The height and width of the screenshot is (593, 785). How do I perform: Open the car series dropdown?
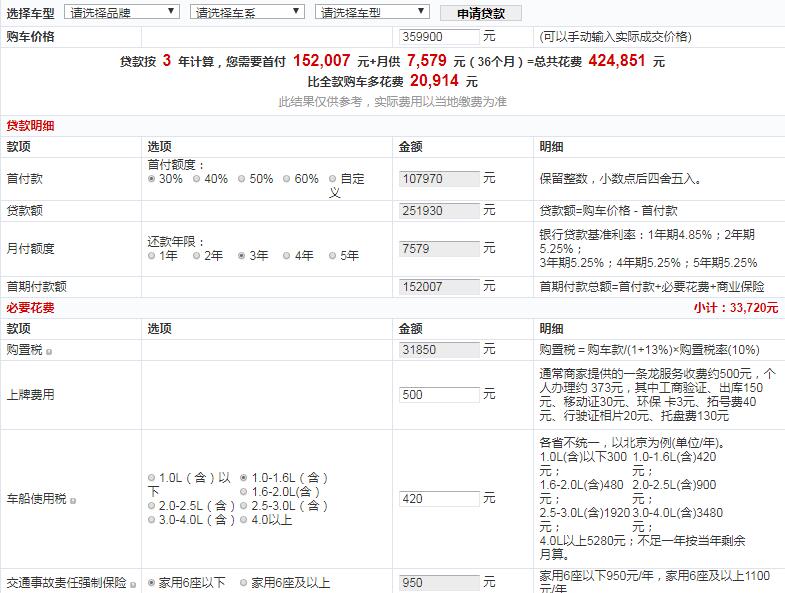click(x=247, y=12)
